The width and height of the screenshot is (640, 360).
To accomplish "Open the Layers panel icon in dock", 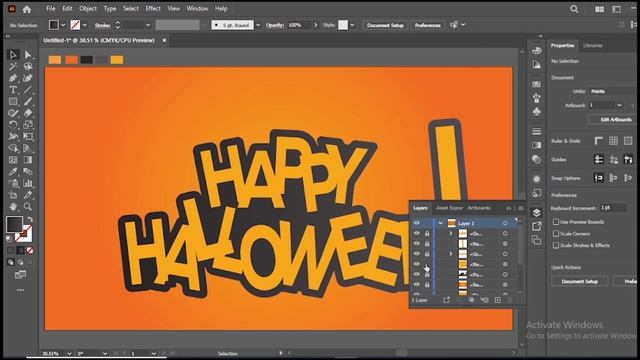I will [x=537, y=213].
